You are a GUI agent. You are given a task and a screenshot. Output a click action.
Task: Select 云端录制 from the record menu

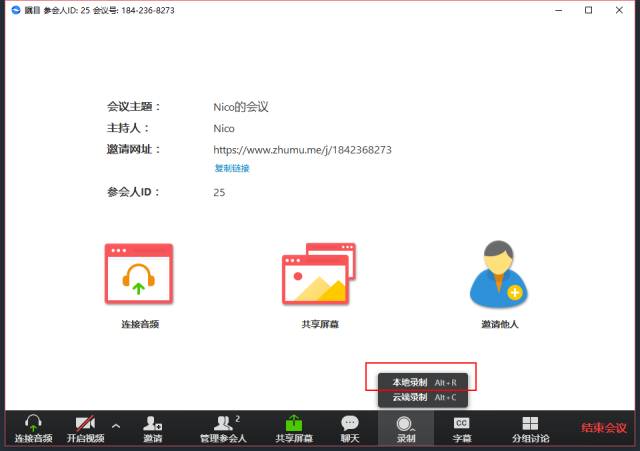click(x=422, y=397)
